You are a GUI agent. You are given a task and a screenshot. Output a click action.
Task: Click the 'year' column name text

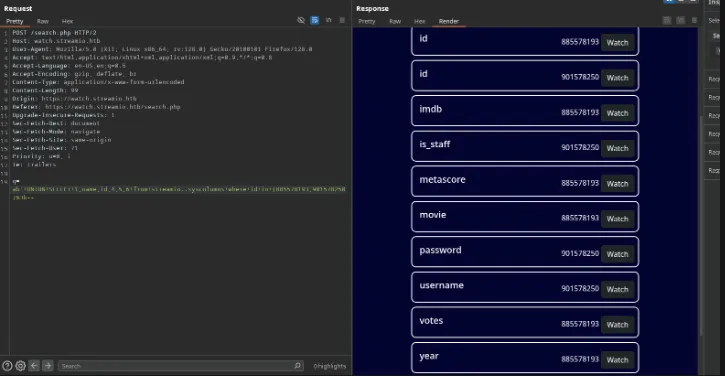429,356
